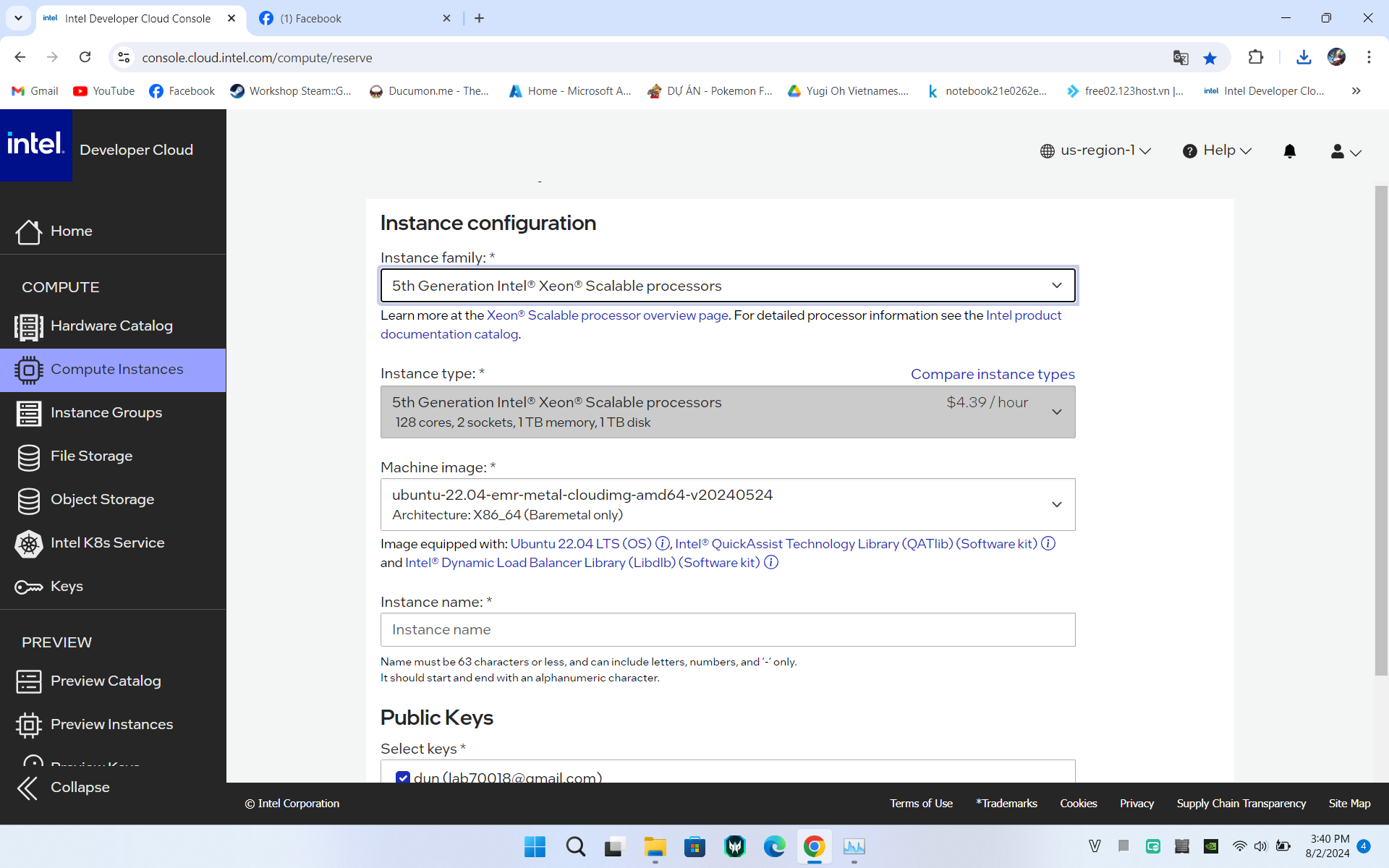Click the Instance name input field
Screen dimensions: 1389x868
728,630
